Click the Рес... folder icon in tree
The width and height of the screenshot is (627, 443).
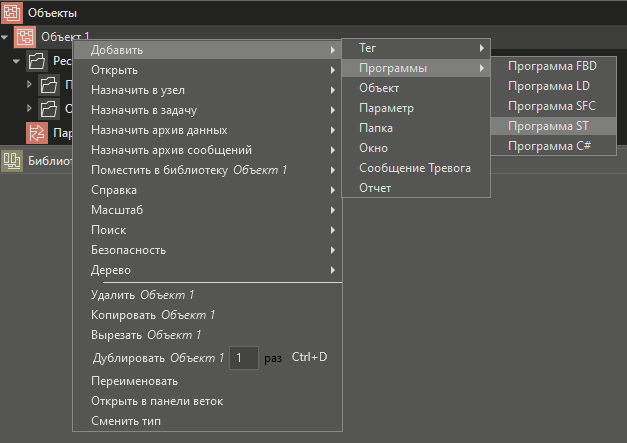pyautogui.click(x=38, y=61)
